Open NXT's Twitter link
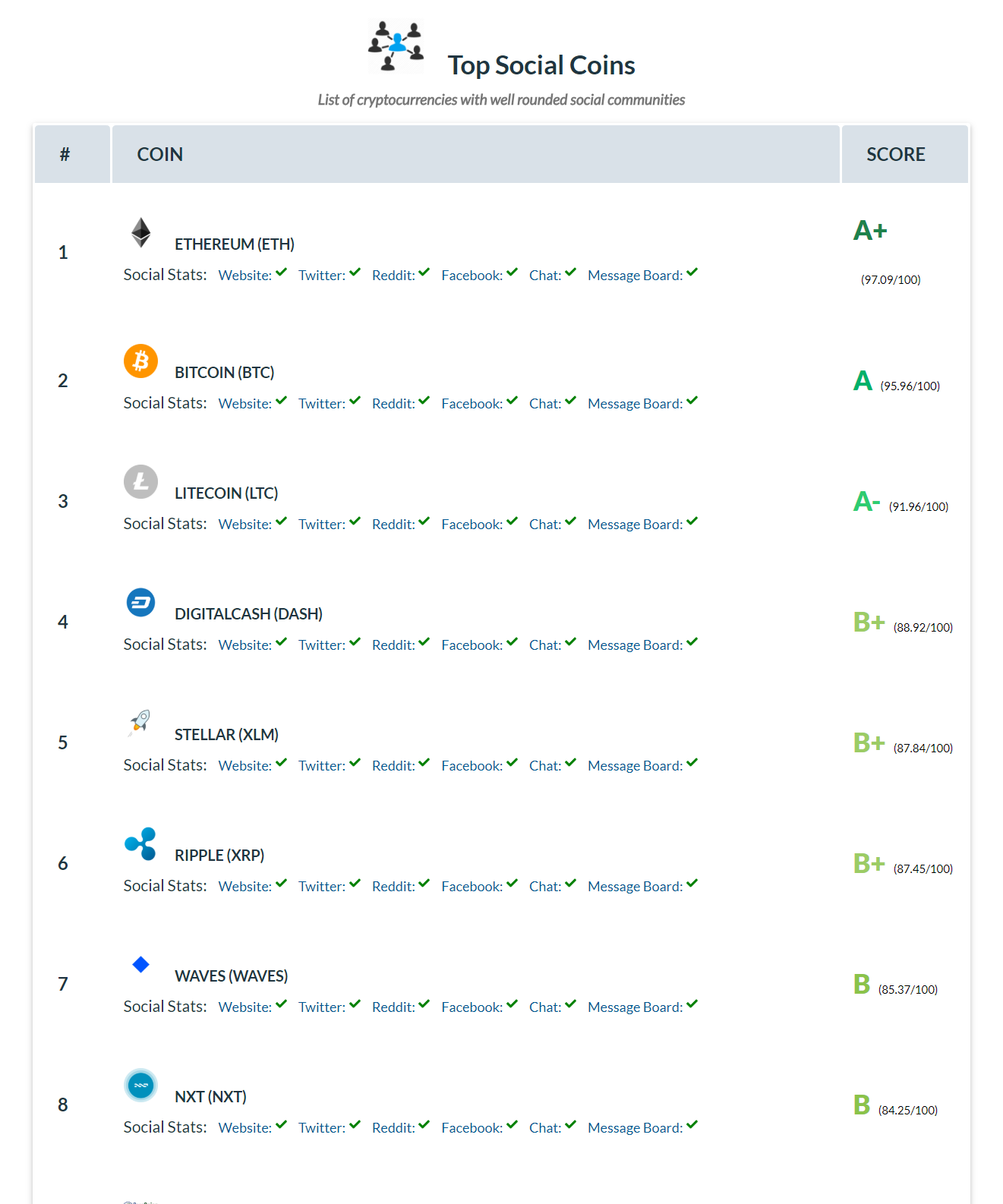 (x=322, y=1128)
